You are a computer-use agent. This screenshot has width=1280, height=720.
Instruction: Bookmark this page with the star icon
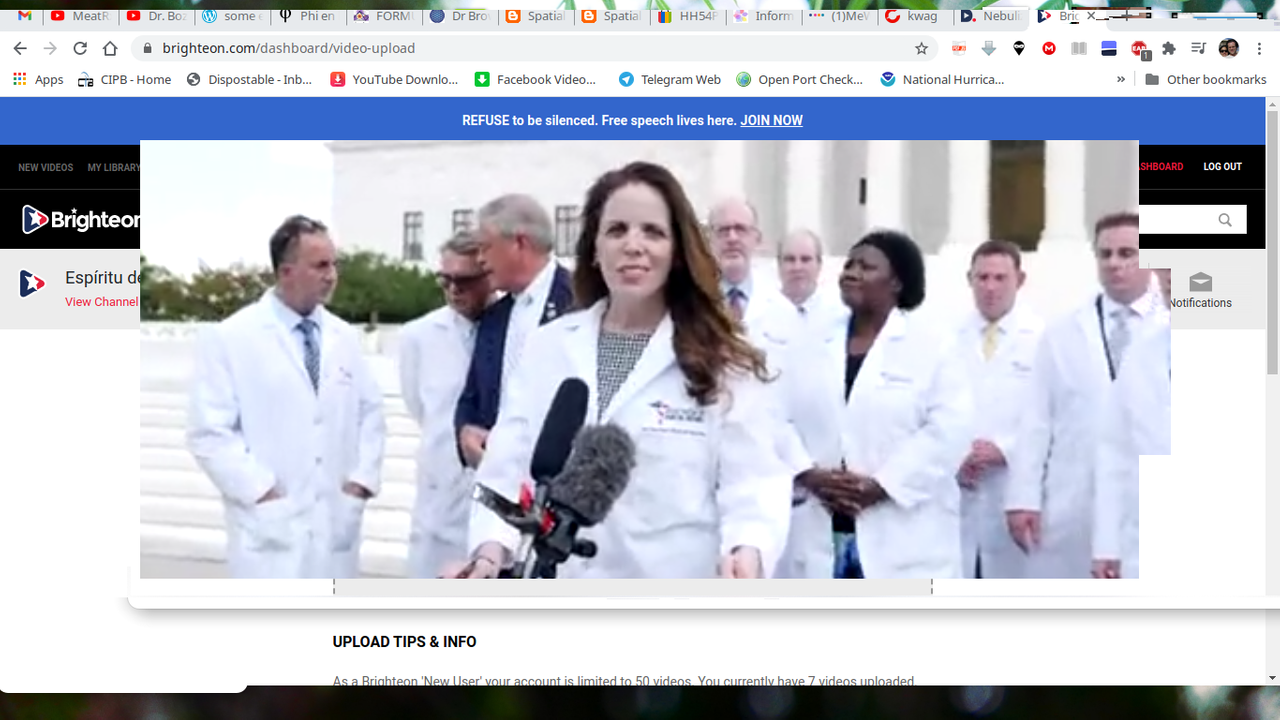tap(921, 48)
